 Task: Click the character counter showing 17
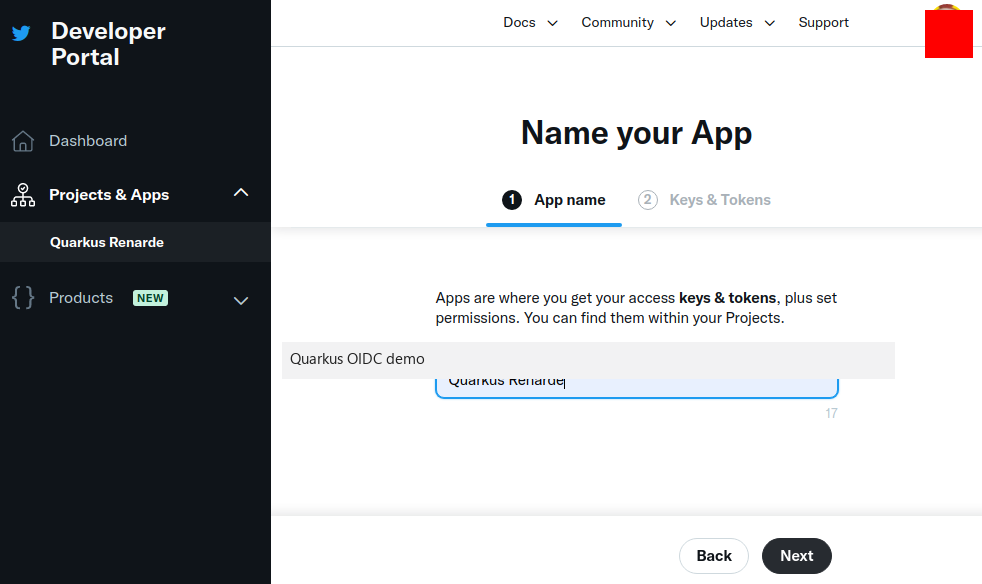click(x=831, y=414)
